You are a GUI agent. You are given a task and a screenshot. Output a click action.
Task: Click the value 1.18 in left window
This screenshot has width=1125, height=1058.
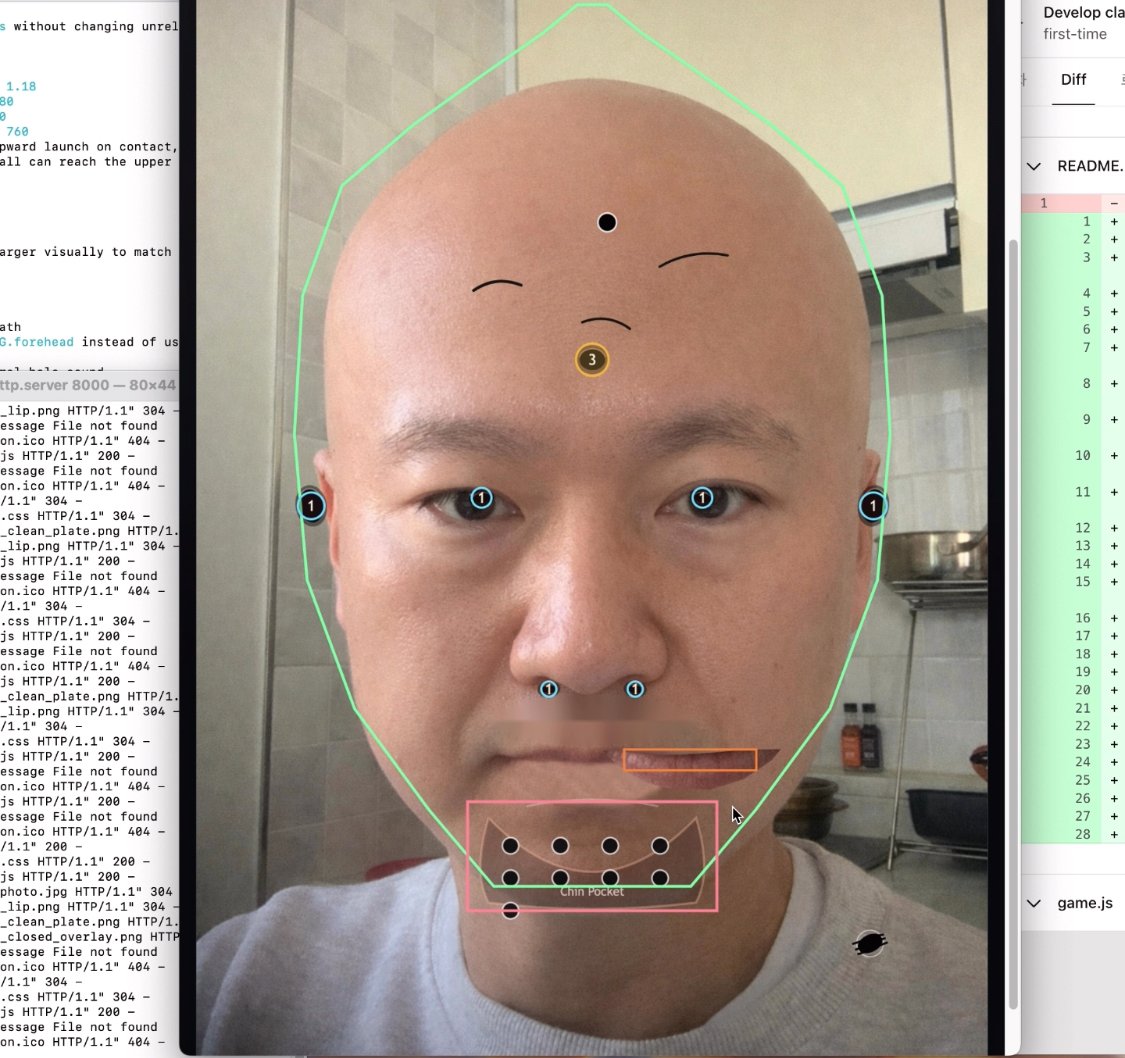[21, 87]
